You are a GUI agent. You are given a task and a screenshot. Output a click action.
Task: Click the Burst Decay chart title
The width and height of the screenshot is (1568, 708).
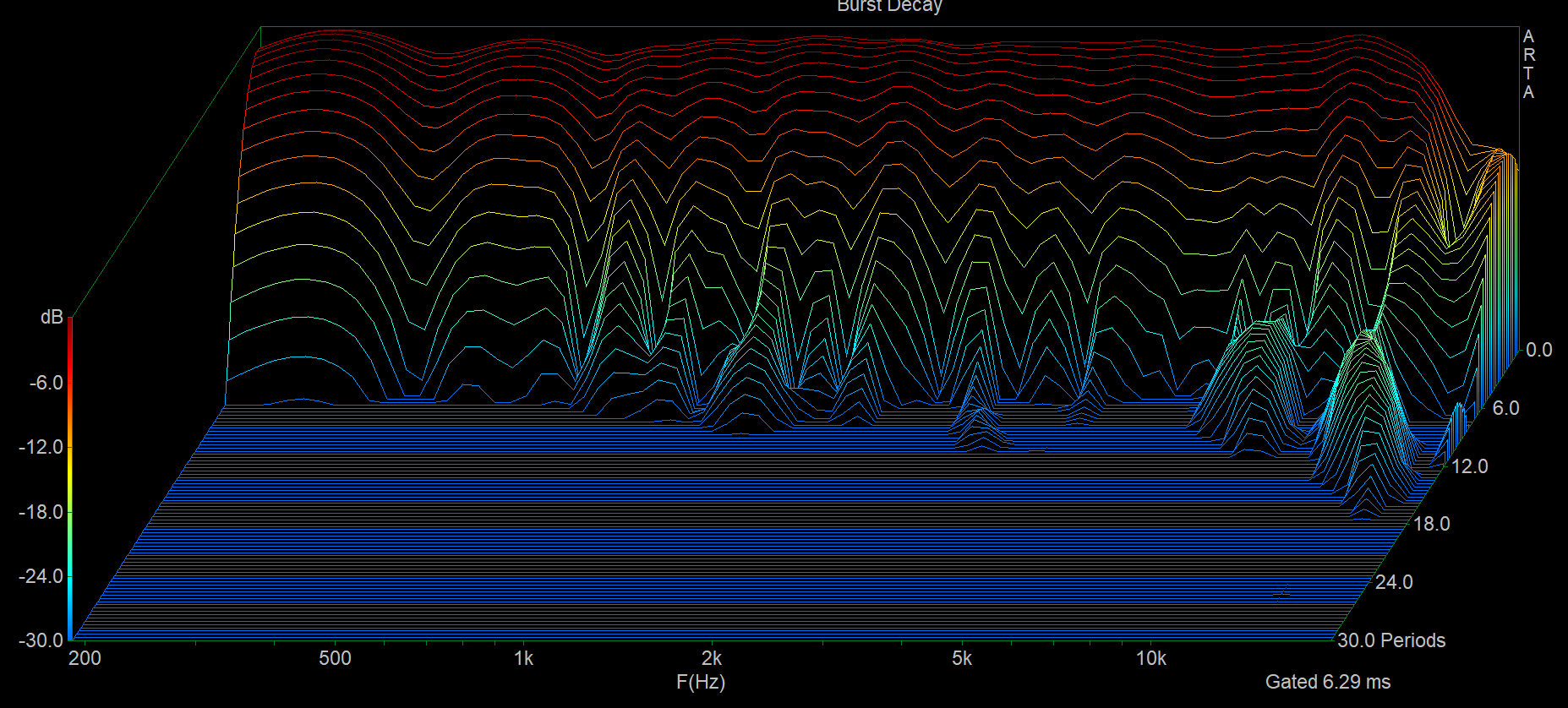pyautogui.click(x=889, y=7)
